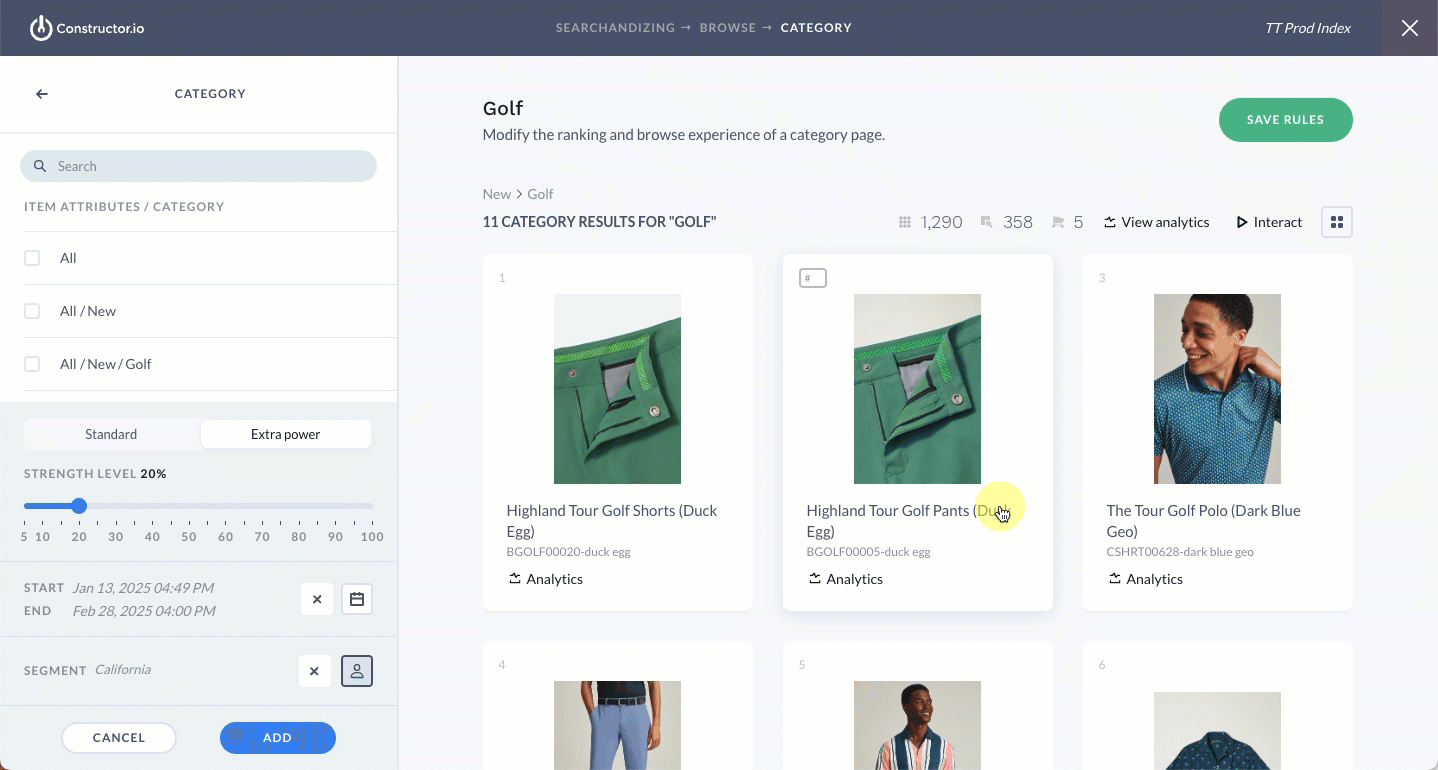
Task: Open the calendar date picker icon
Action: click(357, 600)
